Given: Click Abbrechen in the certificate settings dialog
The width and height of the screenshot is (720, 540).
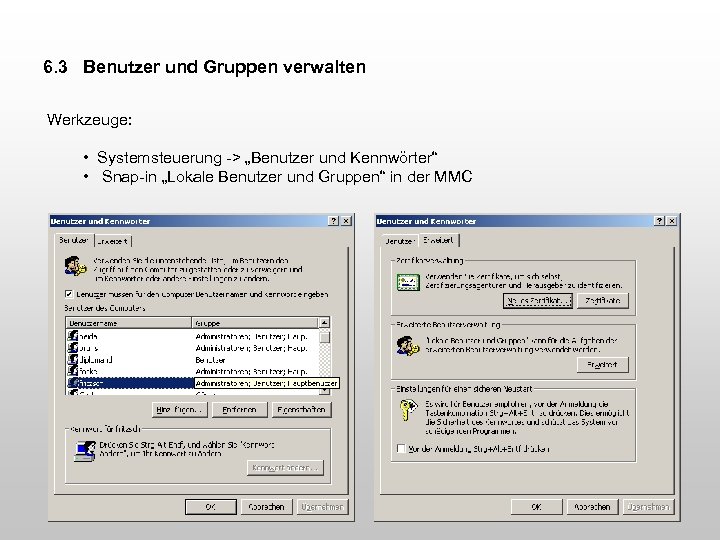Looking at the screenshot, I should [x=592, y=507].
